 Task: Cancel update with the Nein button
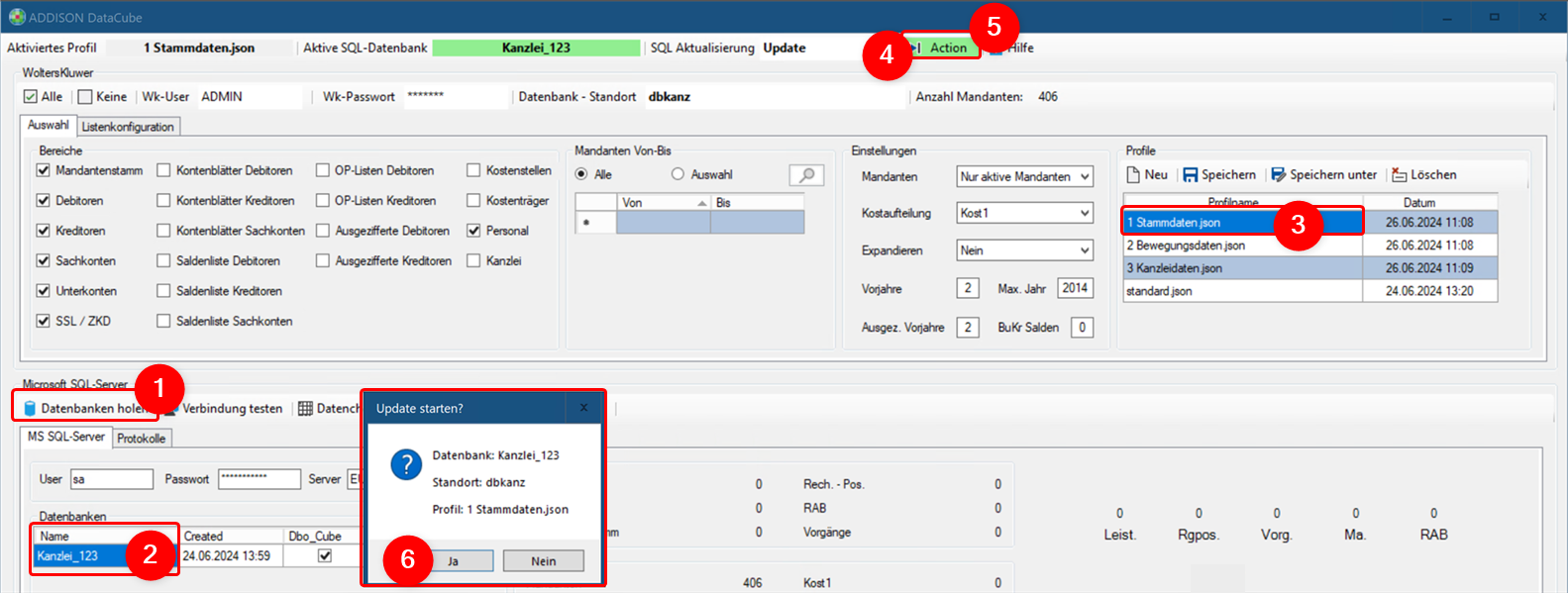point(544,561)
